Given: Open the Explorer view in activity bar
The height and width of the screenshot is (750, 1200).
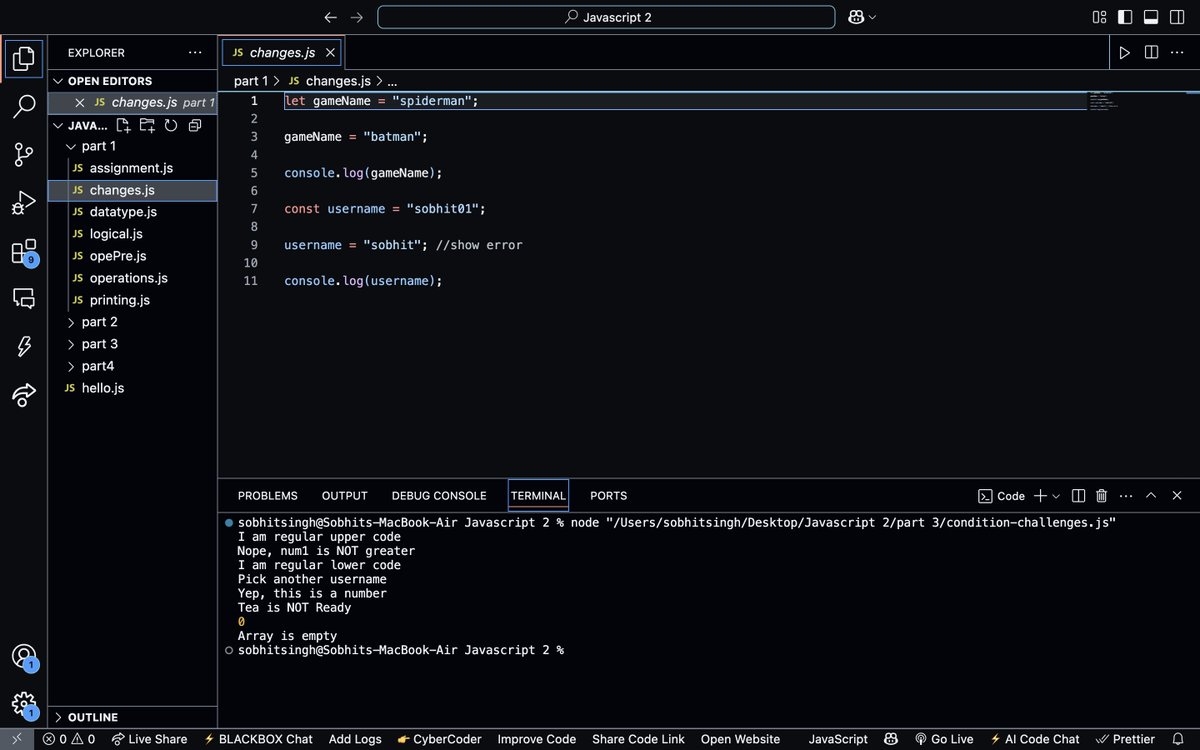Looking at the screenshot, I should click(24, 58).
